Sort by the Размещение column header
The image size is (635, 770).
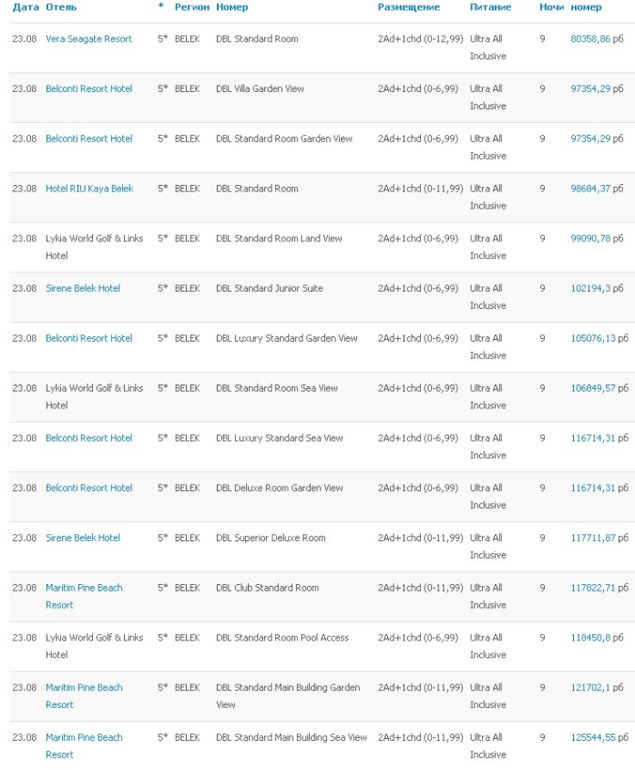coord(408,7)
